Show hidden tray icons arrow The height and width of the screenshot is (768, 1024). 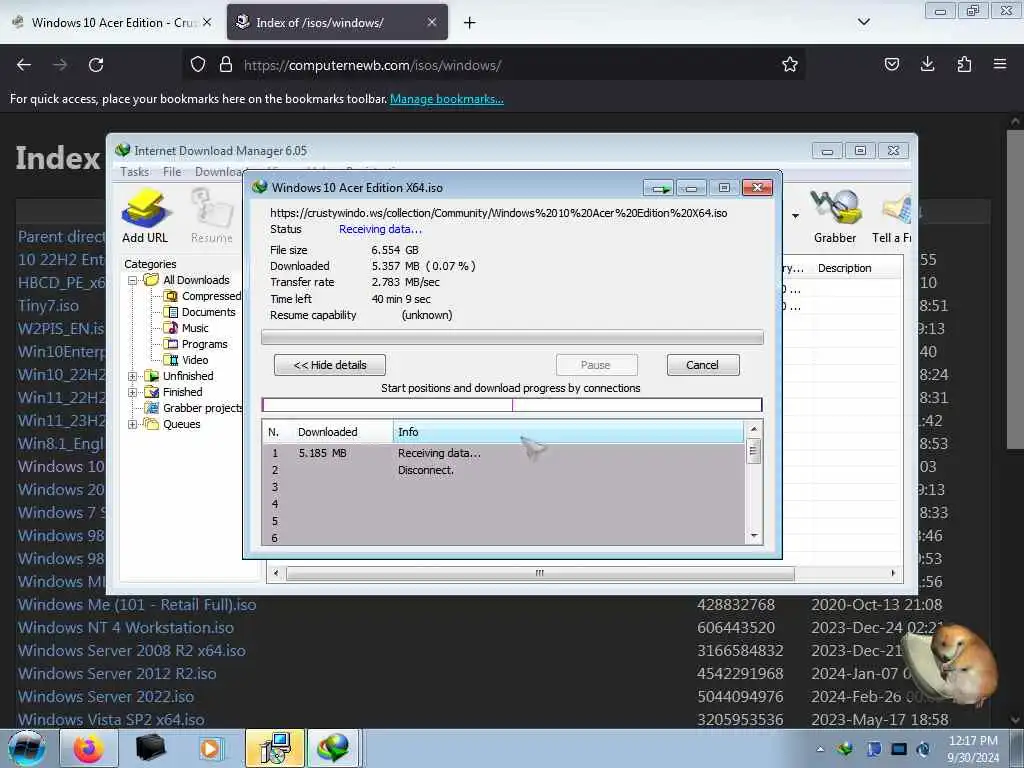pyautogui.click(x=820, y=749)
